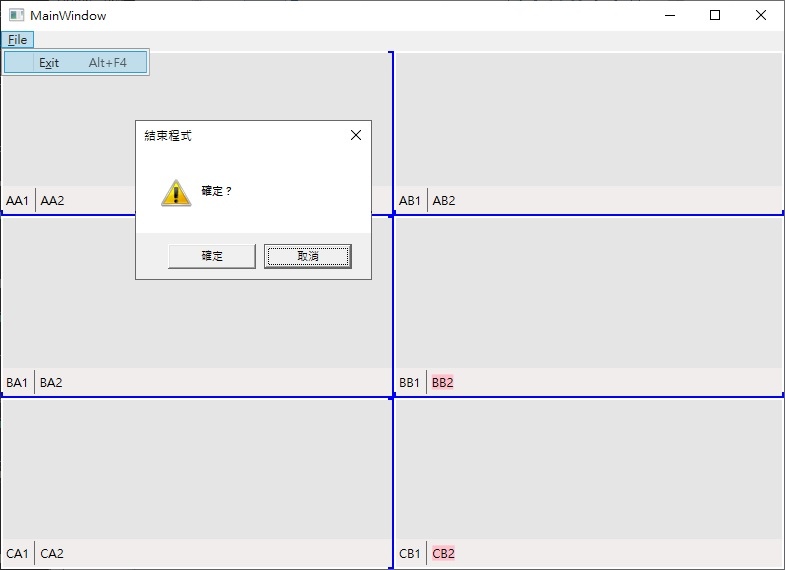The image size is (785, 570).
Task: Click the 結束程式 dialog title
Action: click(x=168, y=136)
